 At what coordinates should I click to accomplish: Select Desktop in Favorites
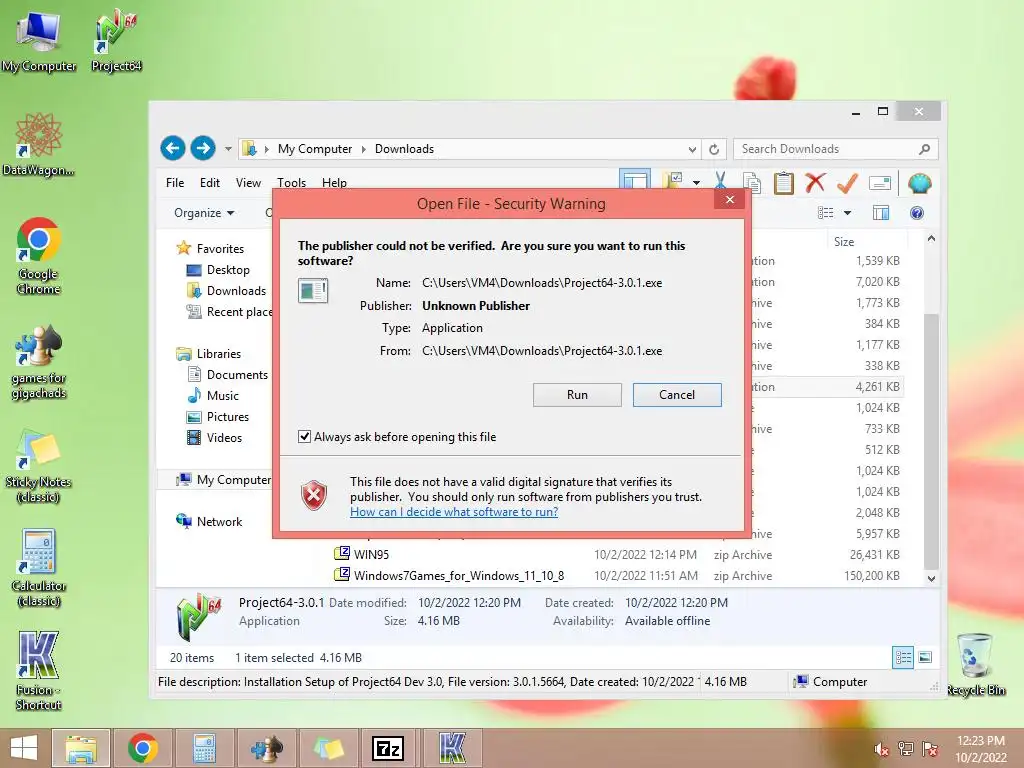point(217,270)
